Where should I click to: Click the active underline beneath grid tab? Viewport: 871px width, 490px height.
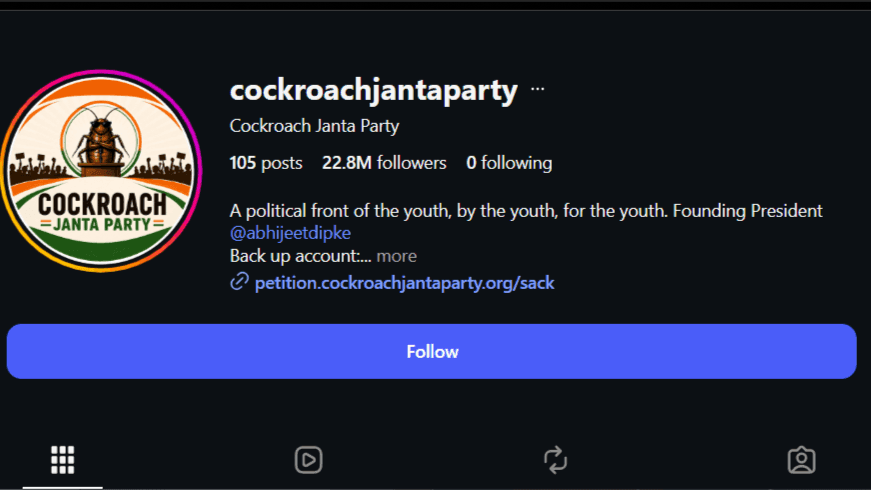click(62, 488)
